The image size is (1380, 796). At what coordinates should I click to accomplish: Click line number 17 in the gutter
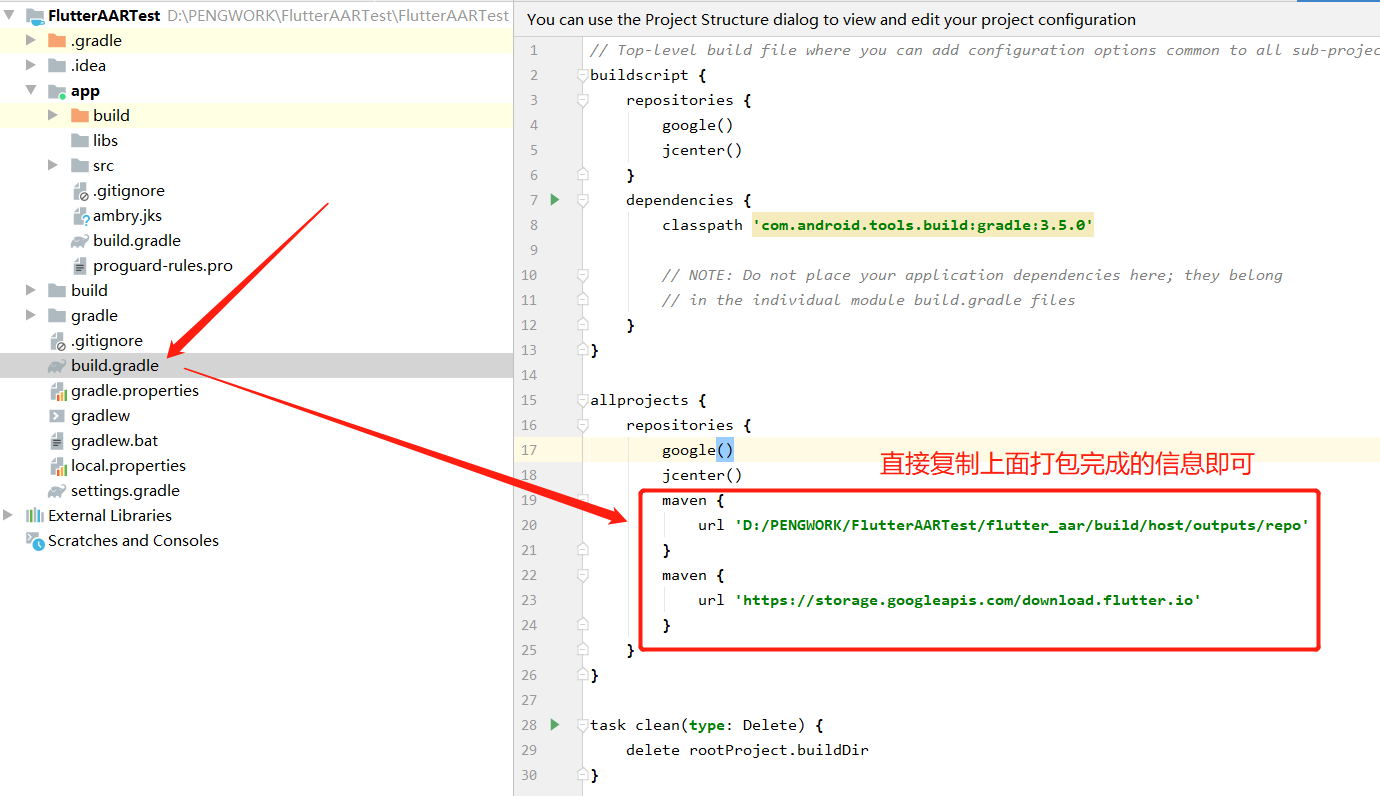(529, 449)
